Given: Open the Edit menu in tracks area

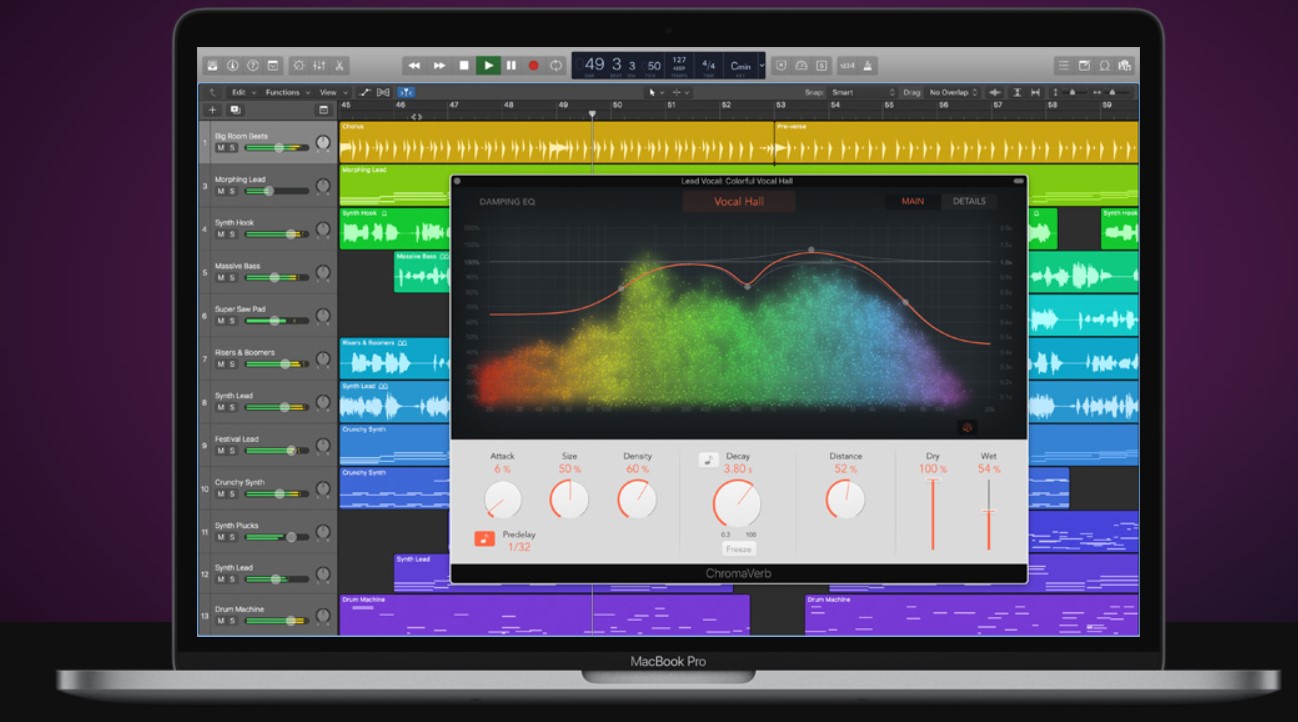Looking at the screenshot, I should pos(243,92).
